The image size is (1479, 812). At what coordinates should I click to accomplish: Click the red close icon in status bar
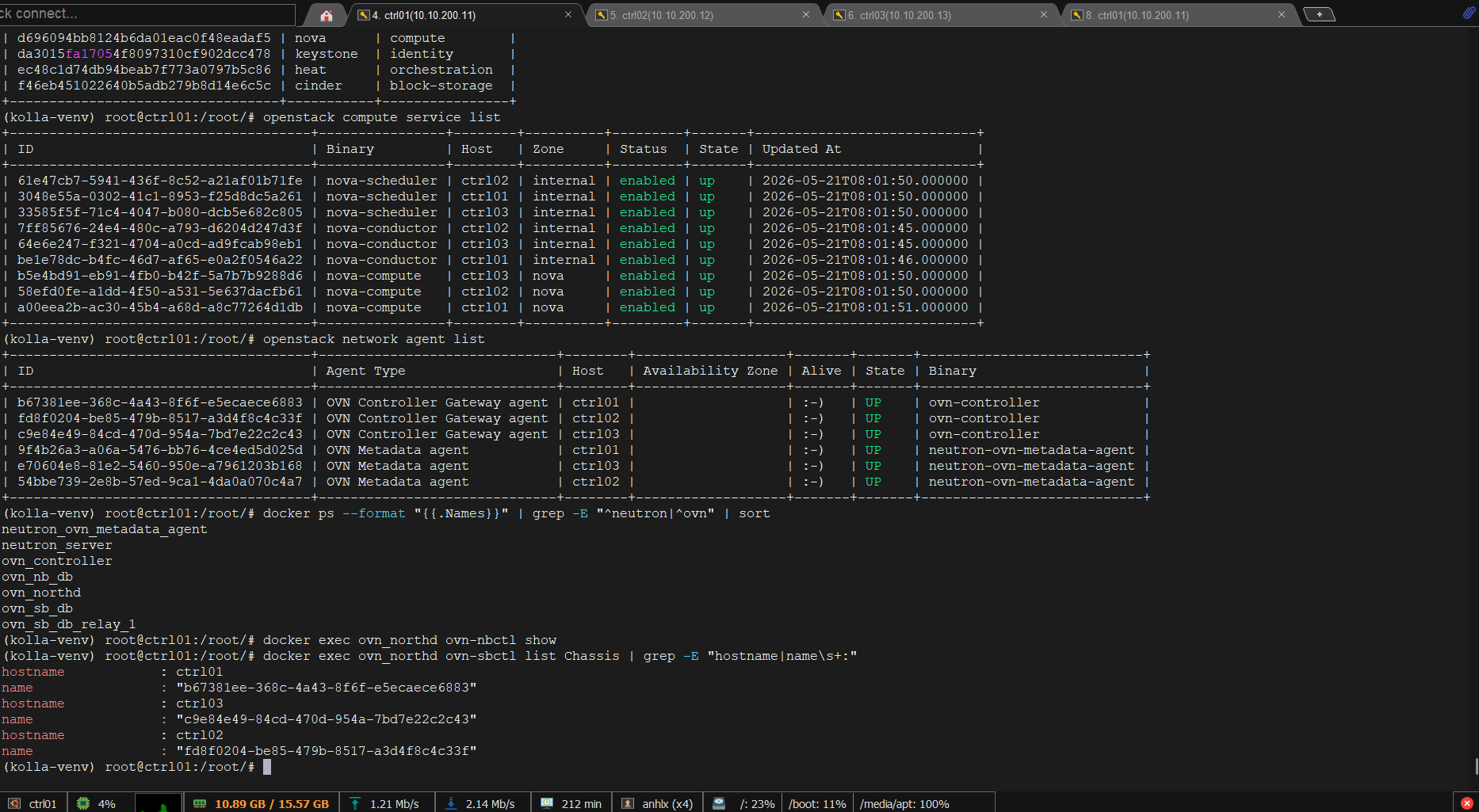1466,803
